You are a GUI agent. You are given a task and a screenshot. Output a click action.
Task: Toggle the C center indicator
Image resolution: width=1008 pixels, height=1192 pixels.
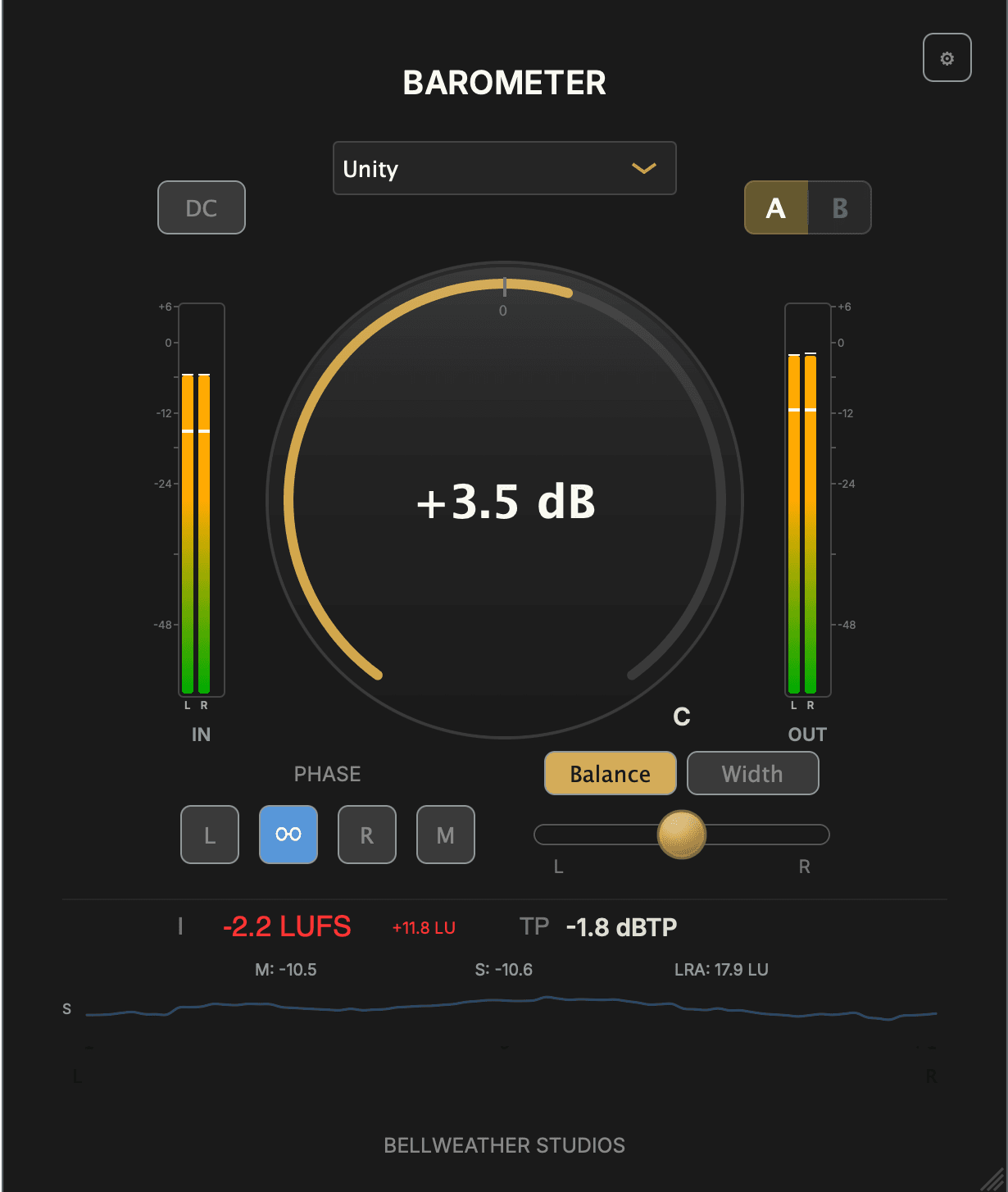(x=681, y=716)
